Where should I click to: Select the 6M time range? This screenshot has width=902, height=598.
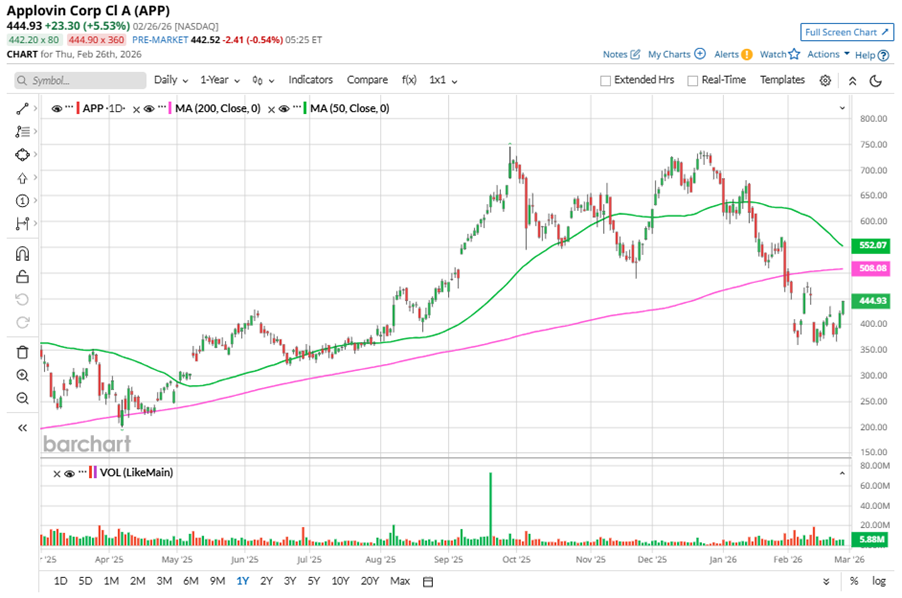[x=190, y=581]
